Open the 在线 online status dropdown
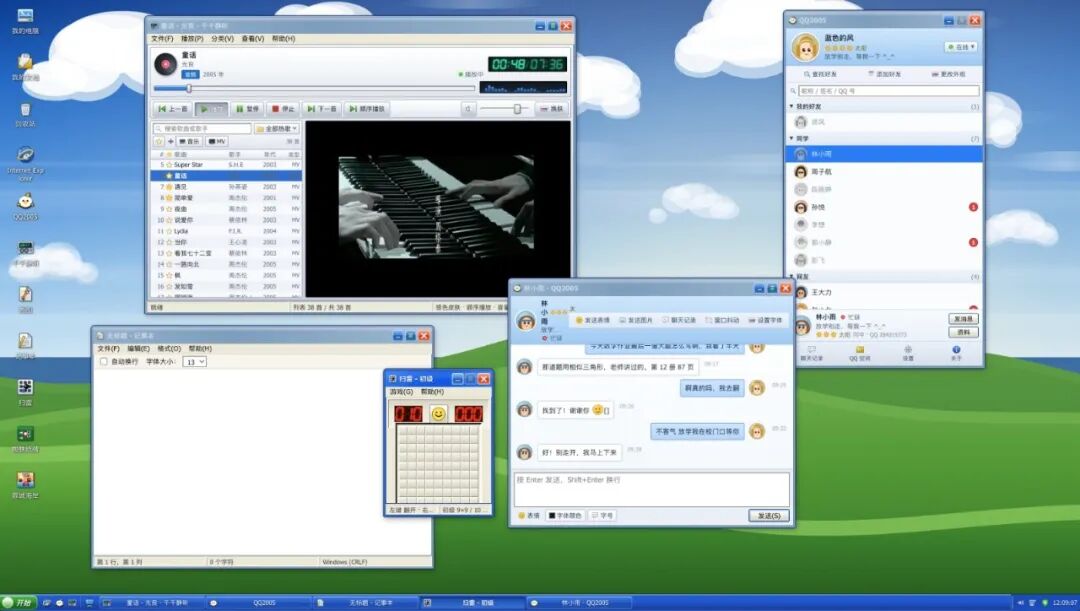 coord(962,47)
